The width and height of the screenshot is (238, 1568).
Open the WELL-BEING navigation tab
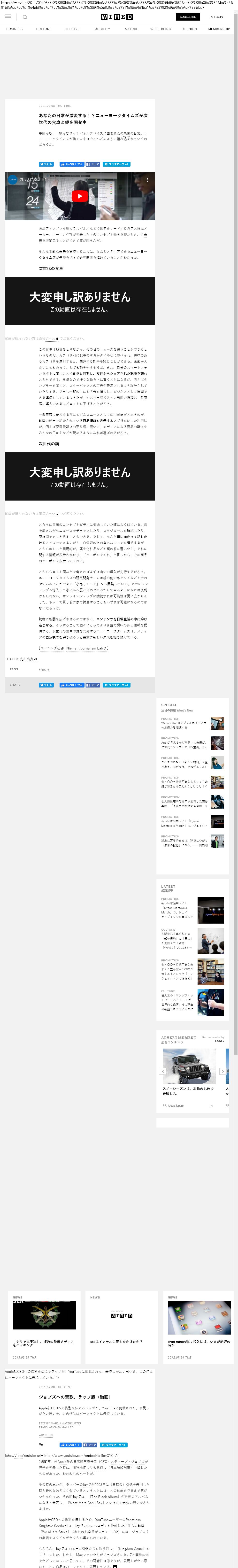161,29
